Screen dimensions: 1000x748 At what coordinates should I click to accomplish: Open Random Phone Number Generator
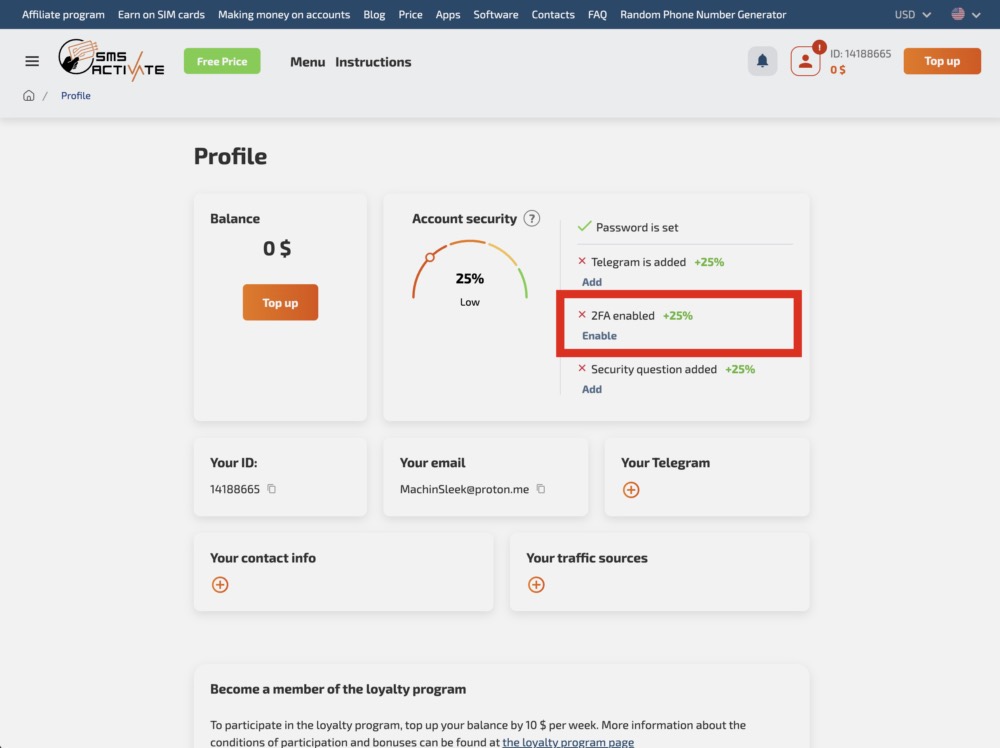[x=703, y=14]
